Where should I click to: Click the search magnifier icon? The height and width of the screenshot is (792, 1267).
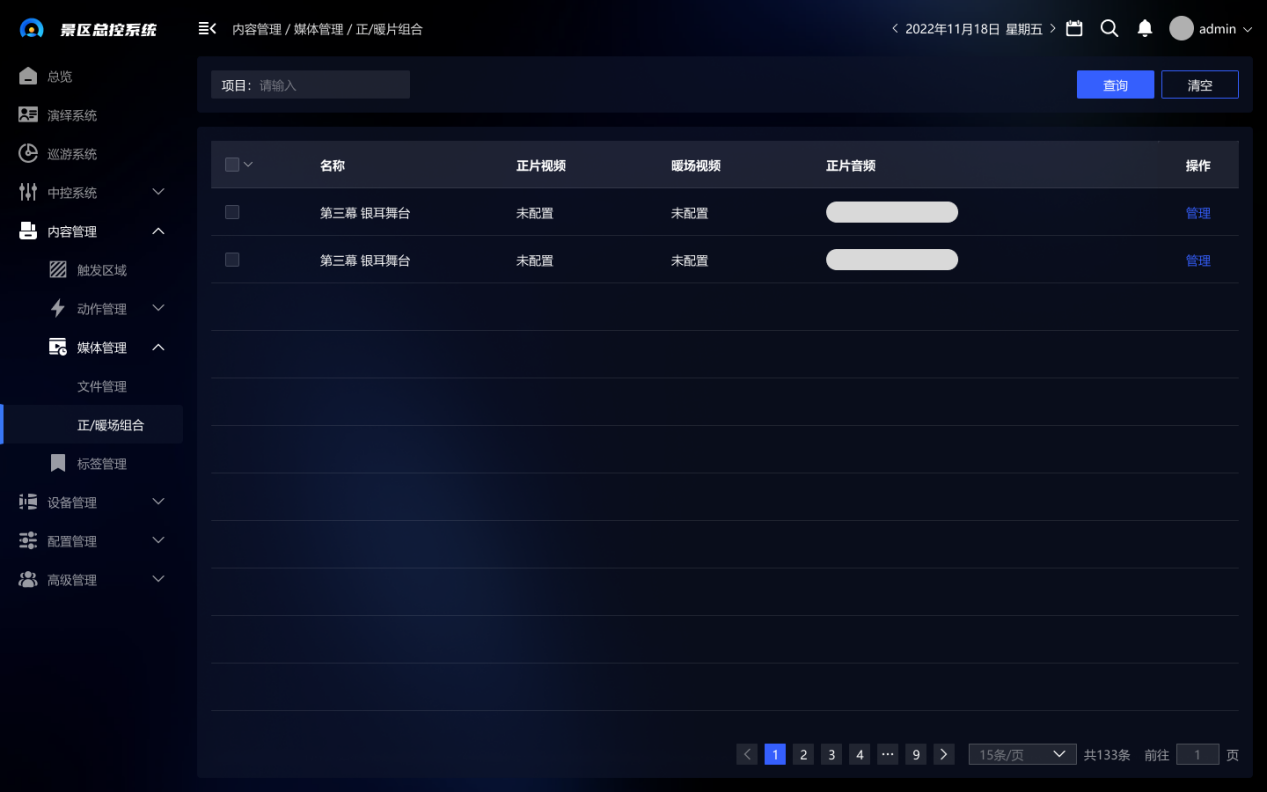coord(1109,29)
